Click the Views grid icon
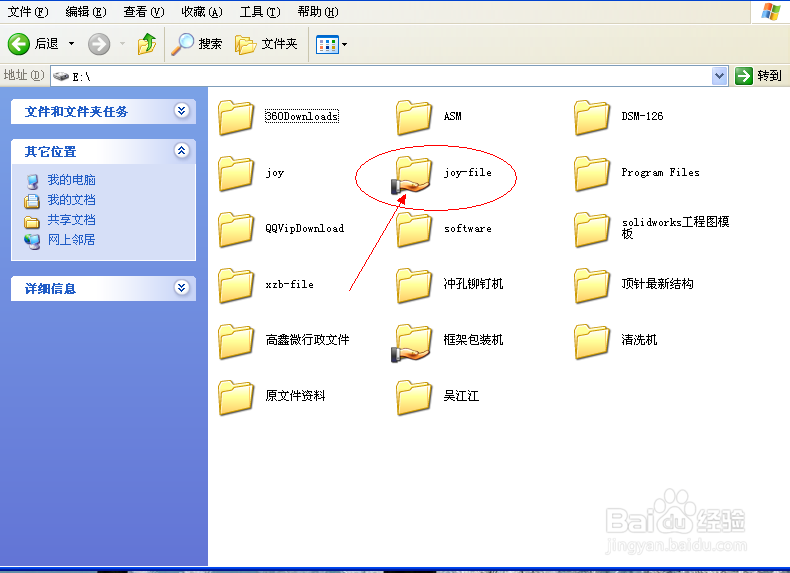 (x=327, y=44)
